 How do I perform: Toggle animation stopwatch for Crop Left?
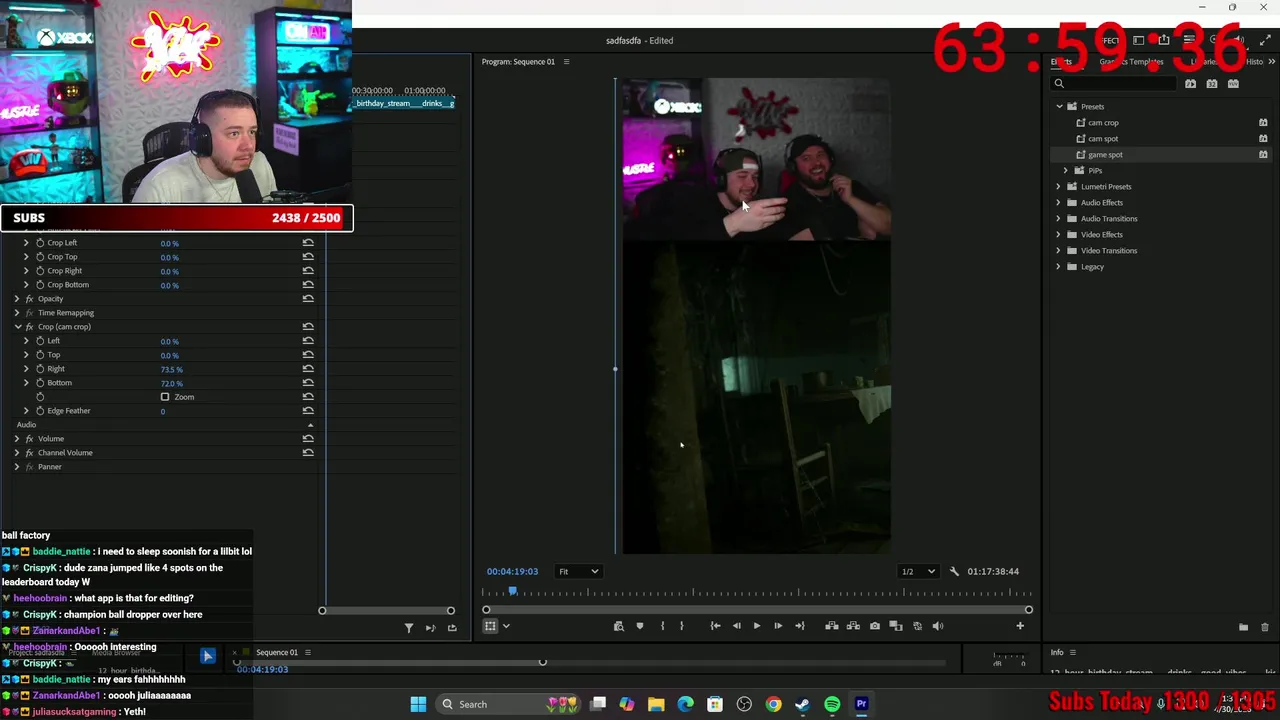[x=40, y=243]
